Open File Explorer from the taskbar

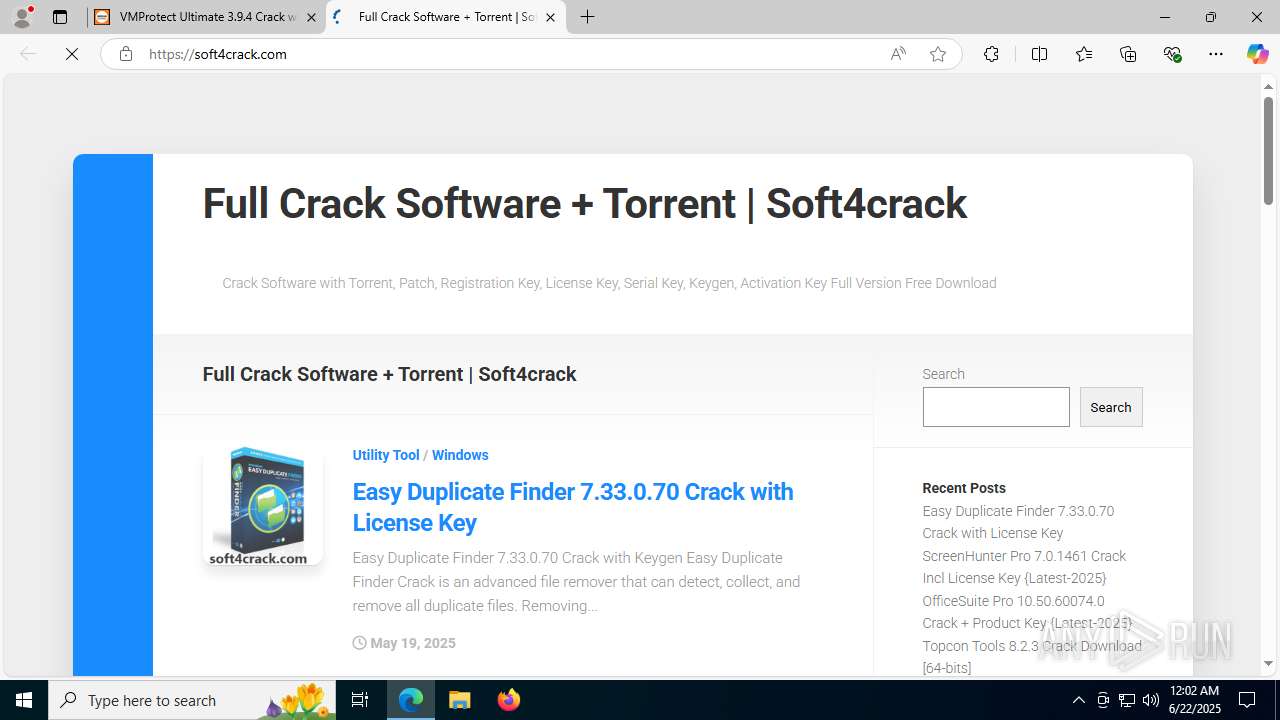point(460,700)
